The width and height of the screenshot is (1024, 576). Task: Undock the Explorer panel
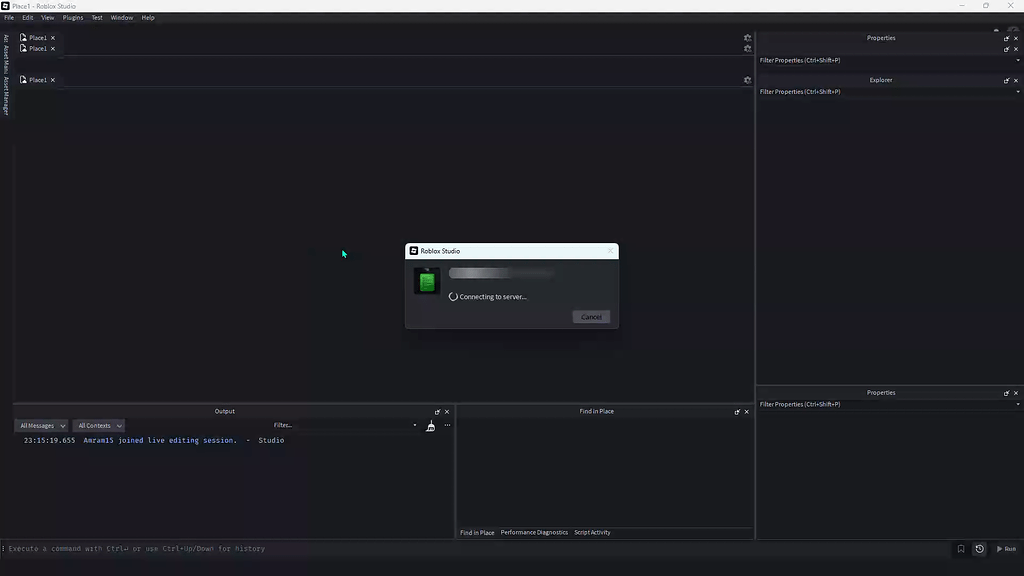click(1006, 80)
